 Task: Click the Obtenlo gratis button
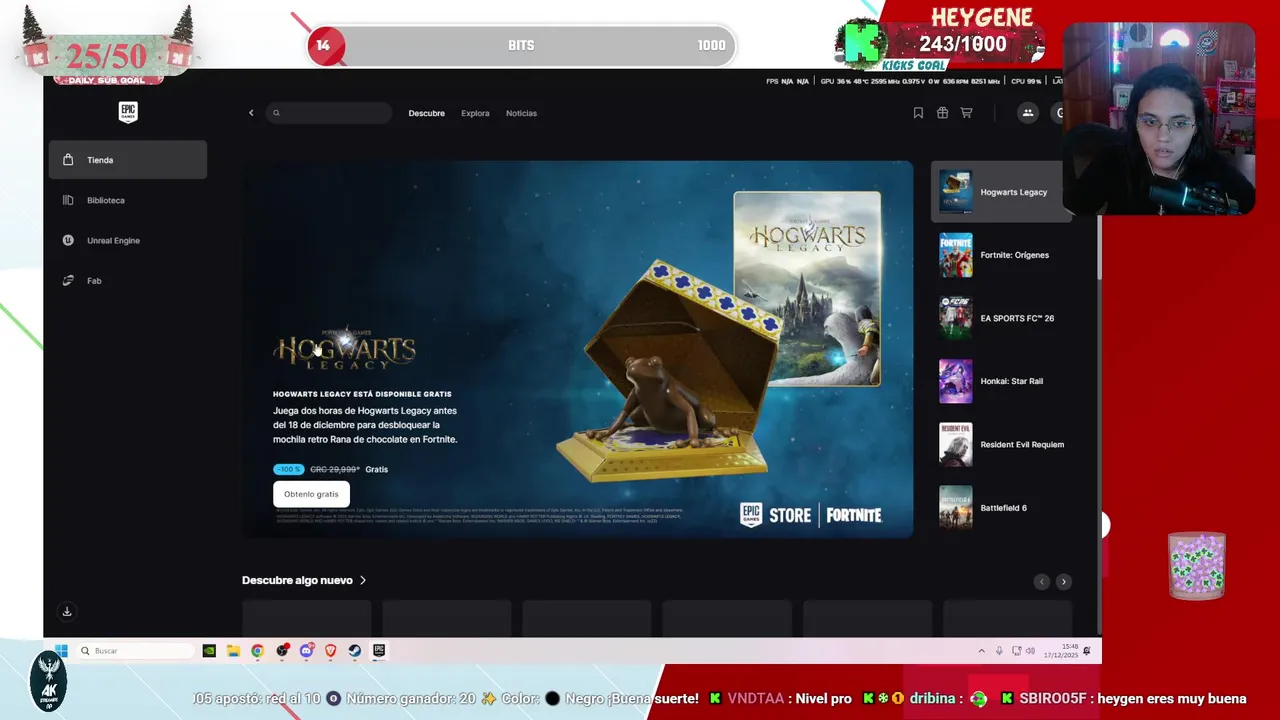(x=311, y=494)
